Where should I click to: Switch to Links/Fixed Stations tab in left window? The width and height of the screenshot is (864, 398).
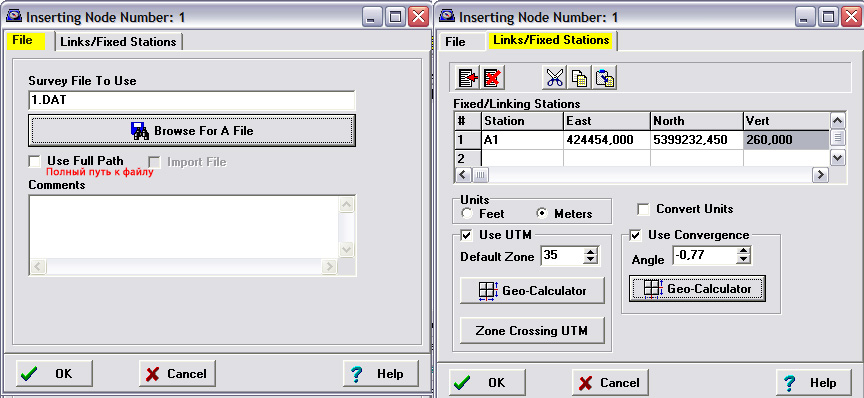118,42
